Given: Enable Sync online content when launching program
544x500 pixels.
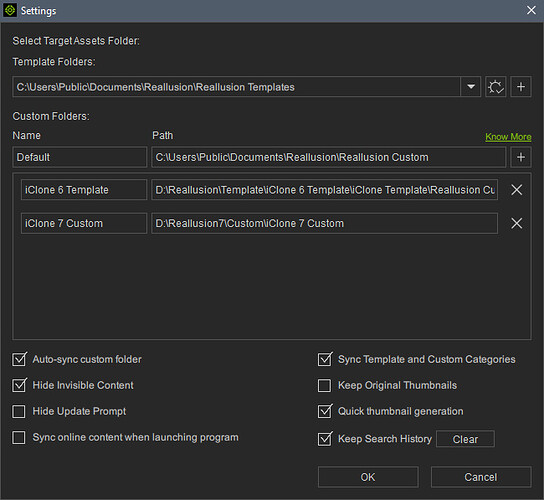Looking at the screenshot, I should tap(19, 438).
